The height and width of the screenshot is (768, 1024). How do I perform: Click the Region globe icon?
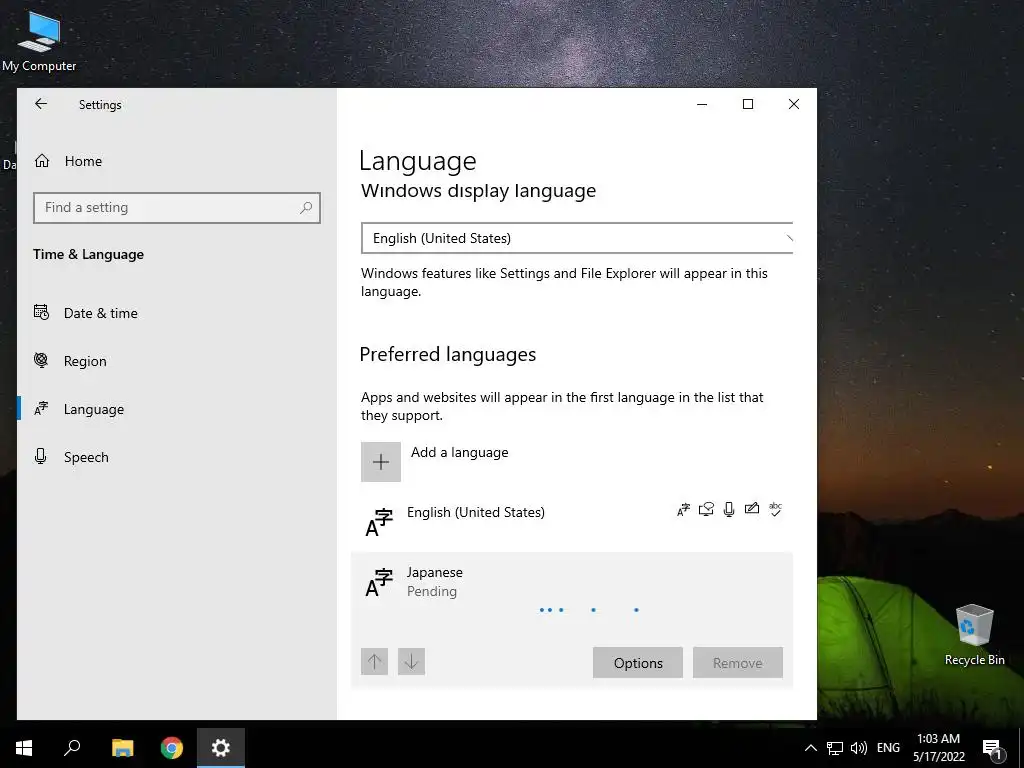(x=41, y=360)
